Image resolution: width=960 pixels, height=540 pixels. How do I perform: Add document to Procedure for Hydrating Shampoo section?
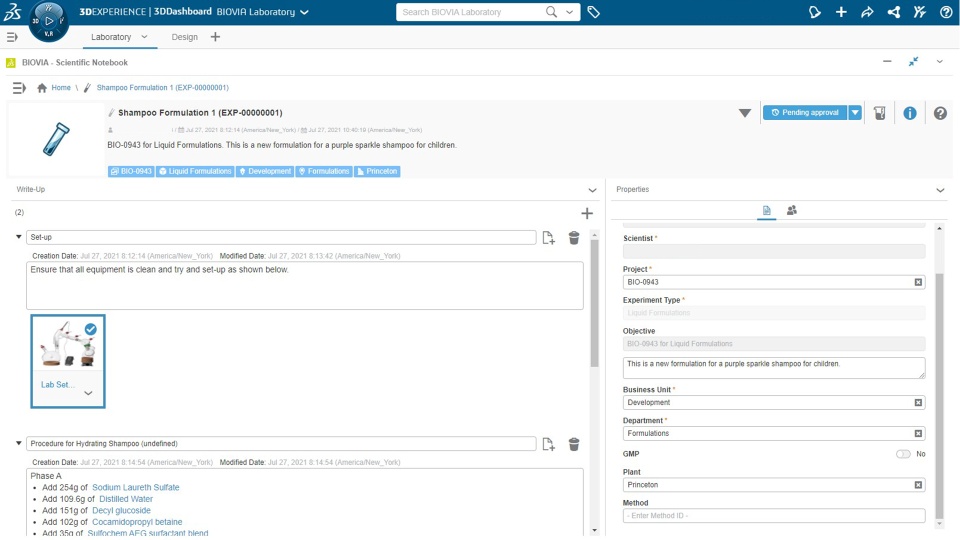(x=549, y=444)
